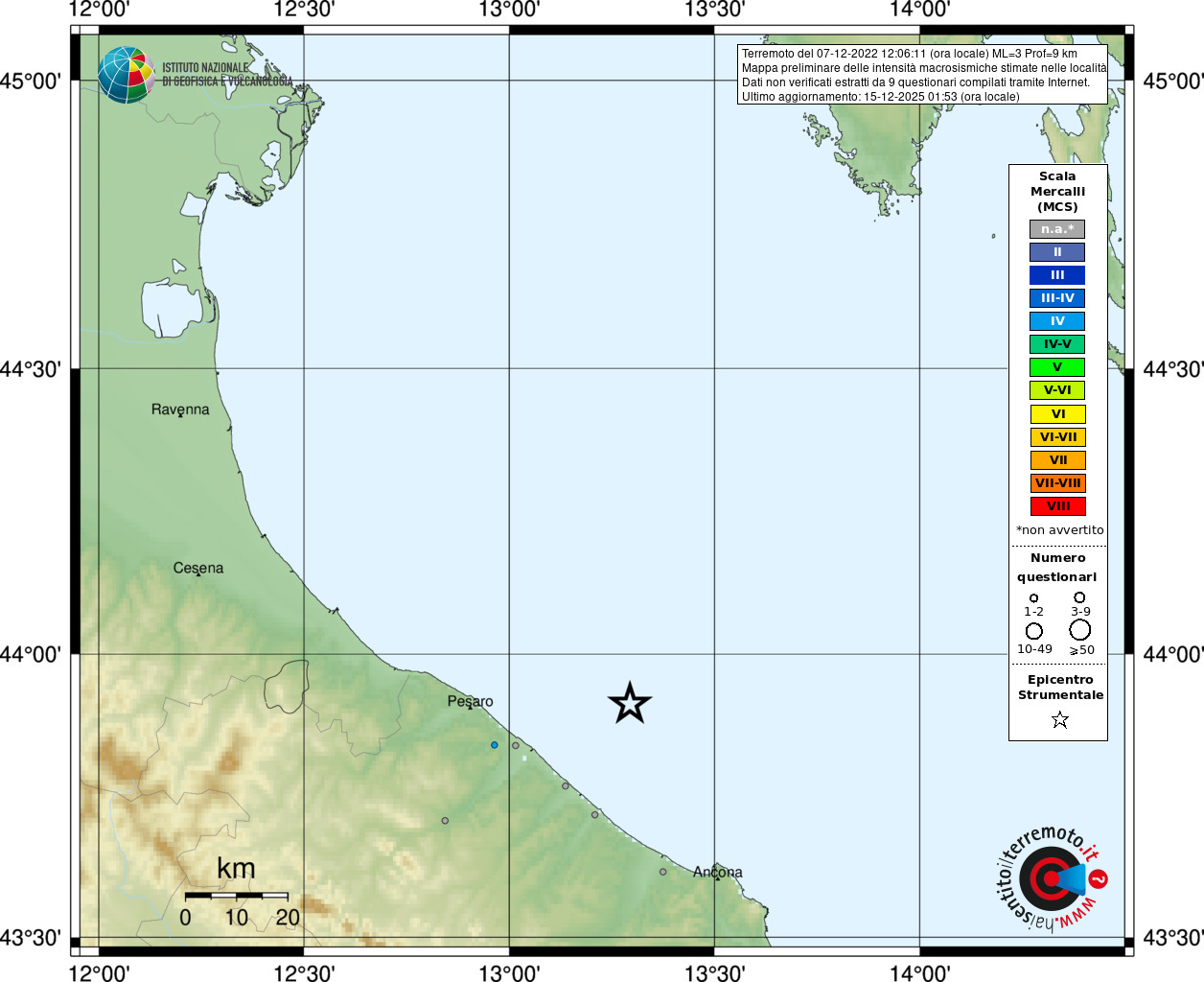Screen dimensions: 1204x982
Task: Select the yellow VI intensity swatch
Action: (1058, 414)
